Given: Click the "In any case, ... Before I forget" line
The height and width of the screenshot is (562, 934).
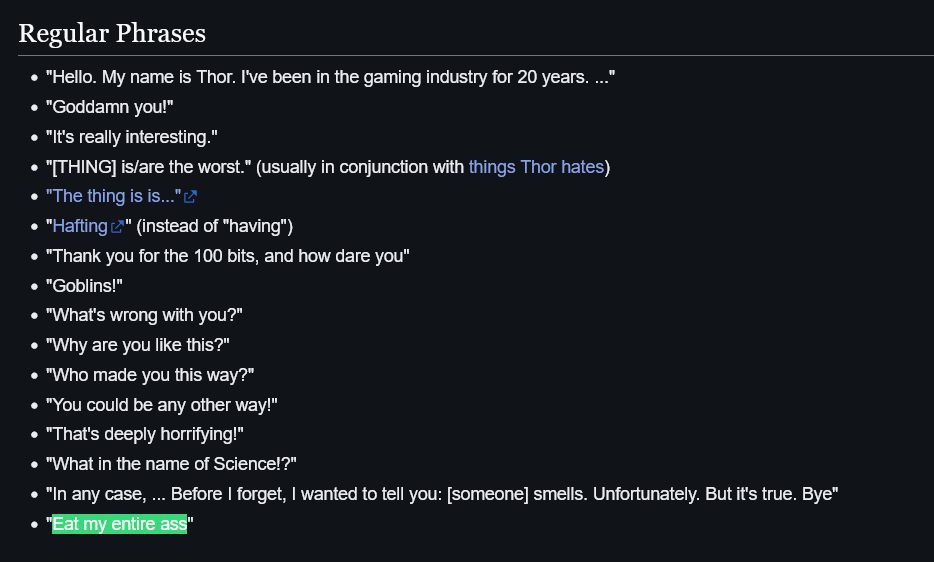Looking at the screenshot, I should click(x=442, y=494).
